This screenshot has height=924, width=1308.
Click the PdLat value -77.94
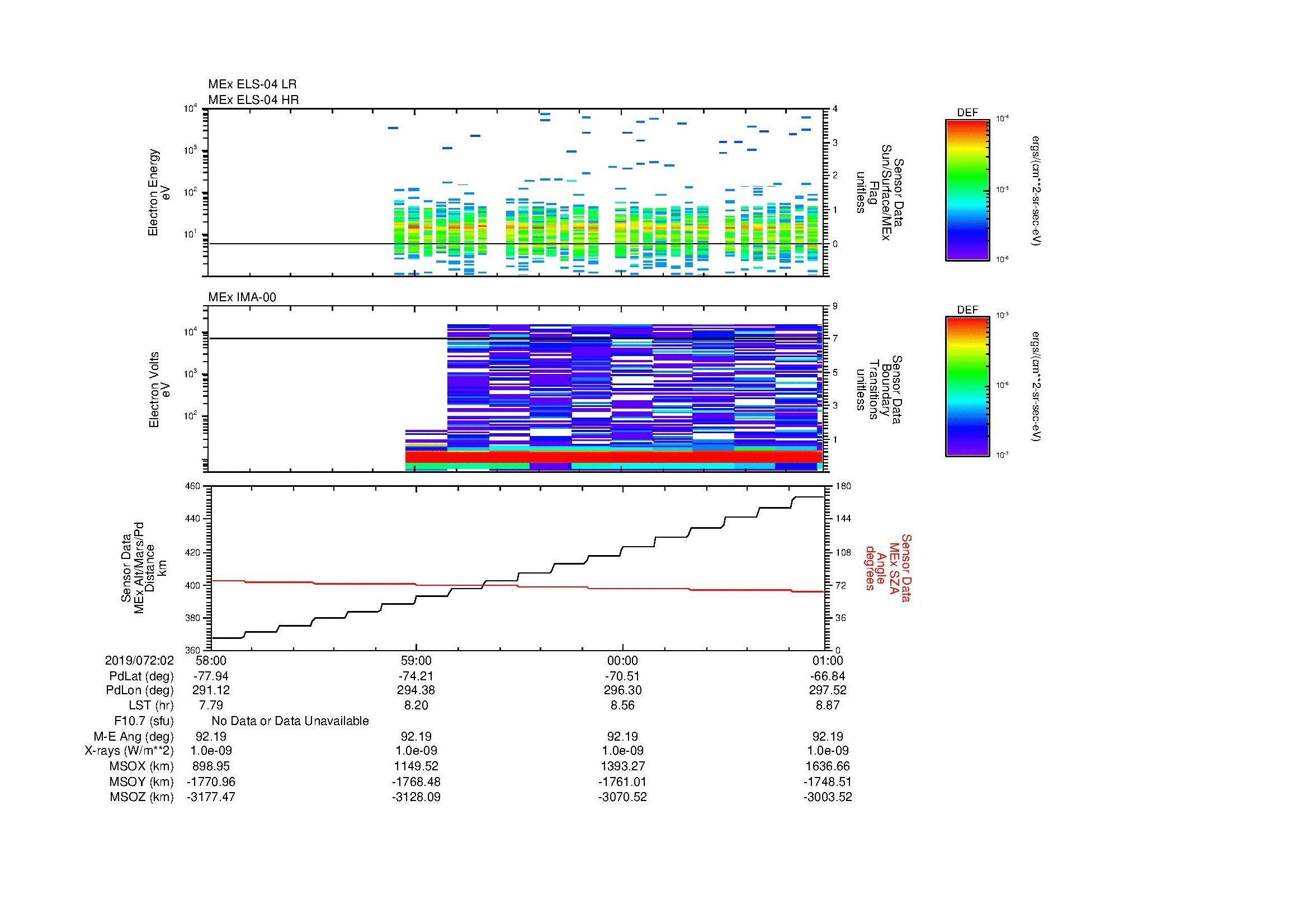211,676
